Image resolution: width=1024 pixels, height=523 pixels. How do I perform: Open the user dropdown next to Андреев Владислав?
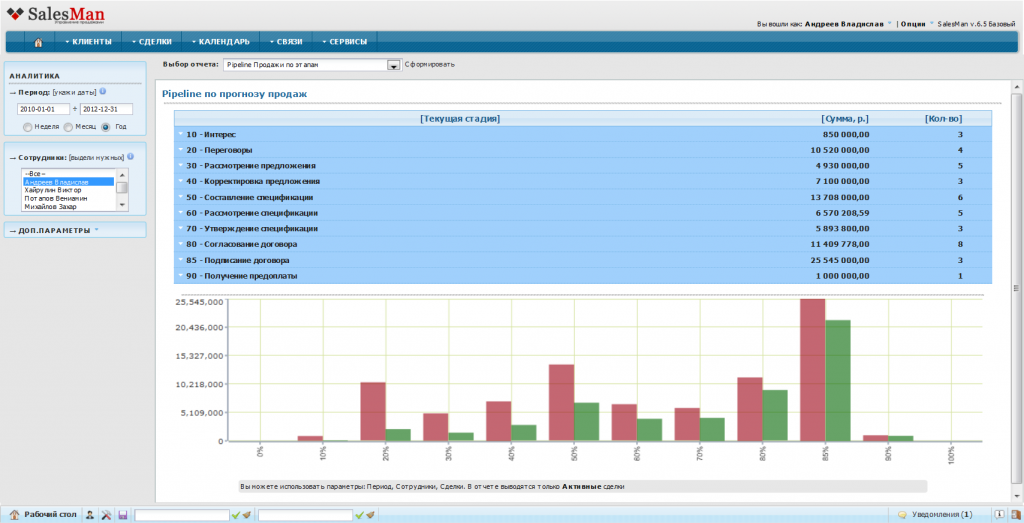tap(889, 23)
